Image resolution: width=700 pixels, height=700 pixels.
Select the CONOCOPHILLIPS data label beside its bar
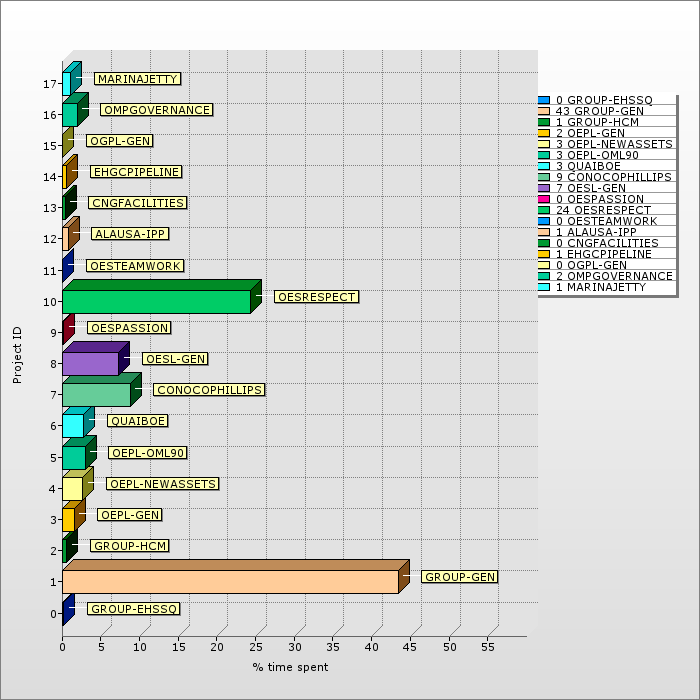[209, 390]
